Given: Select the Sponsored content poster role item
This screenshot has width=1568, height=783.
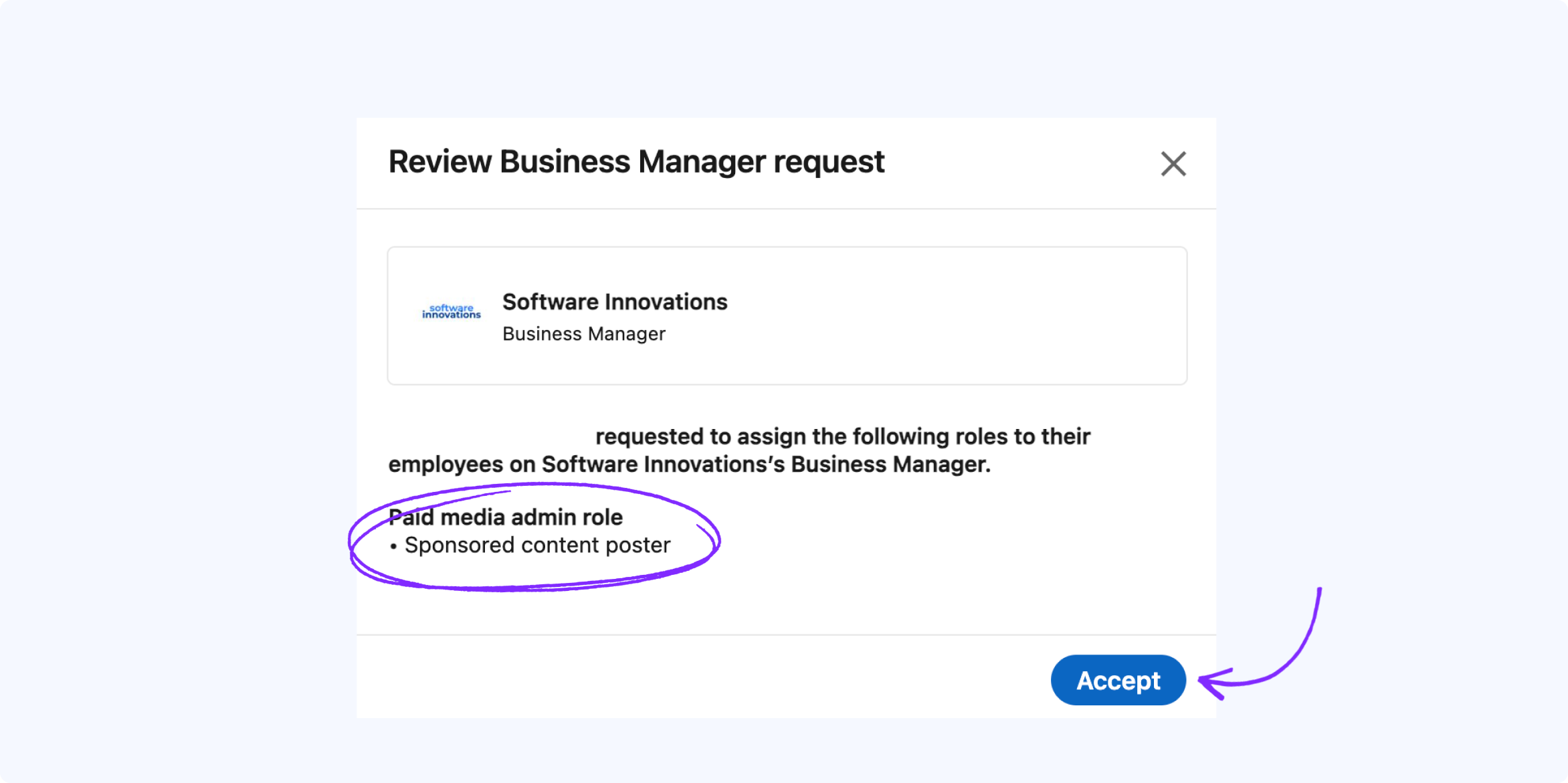Looking at the screenshot, I should 537,545.
